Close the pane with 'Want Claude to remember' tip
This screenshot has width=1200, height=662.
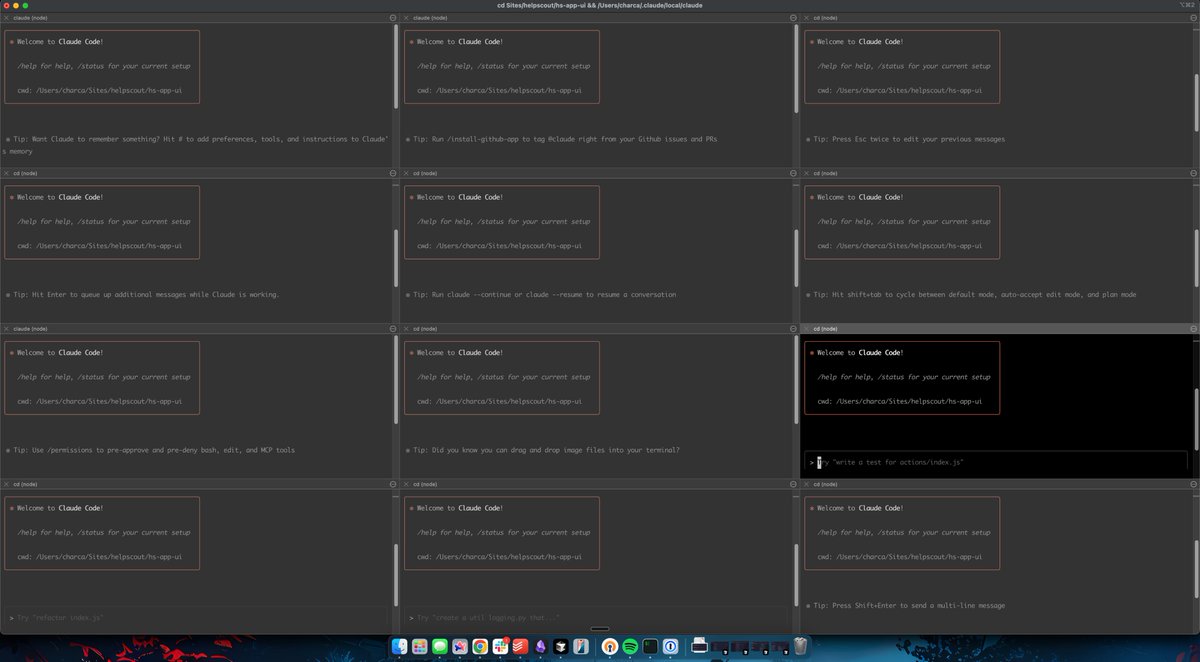tap(6, 17)
